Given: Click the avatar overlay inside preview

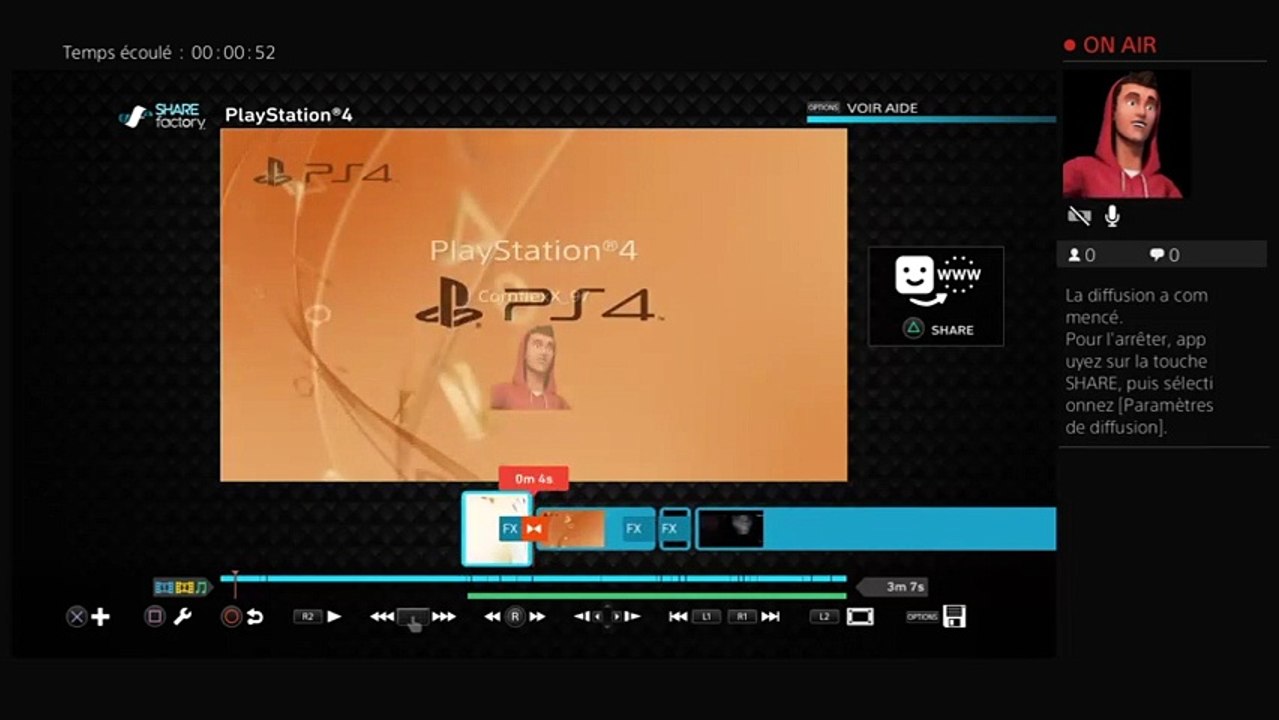Looking at the screenshot, I should coord(529,367).
